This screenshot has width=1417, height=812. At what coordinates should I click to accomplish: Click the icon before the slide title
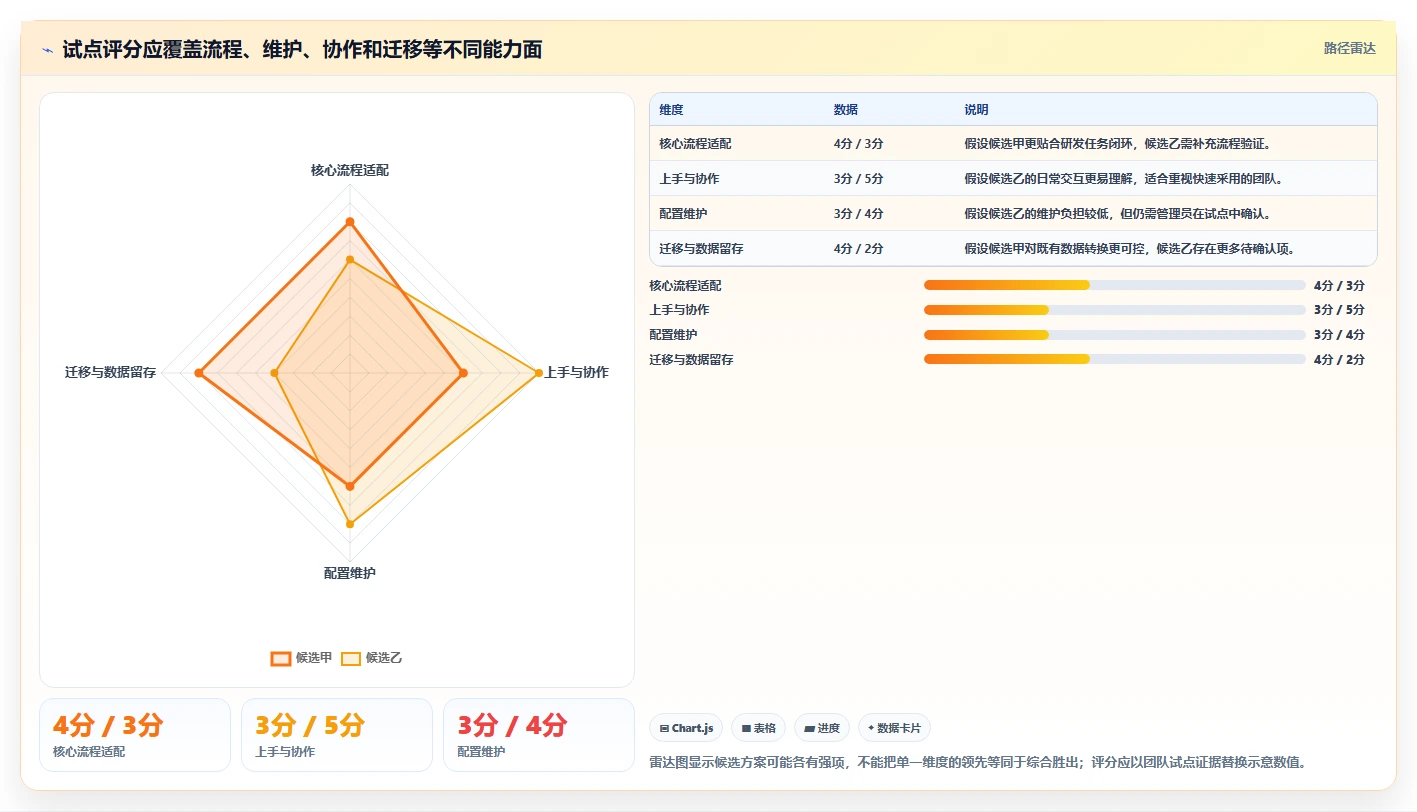pyautogui.click(x=47, y=50)
